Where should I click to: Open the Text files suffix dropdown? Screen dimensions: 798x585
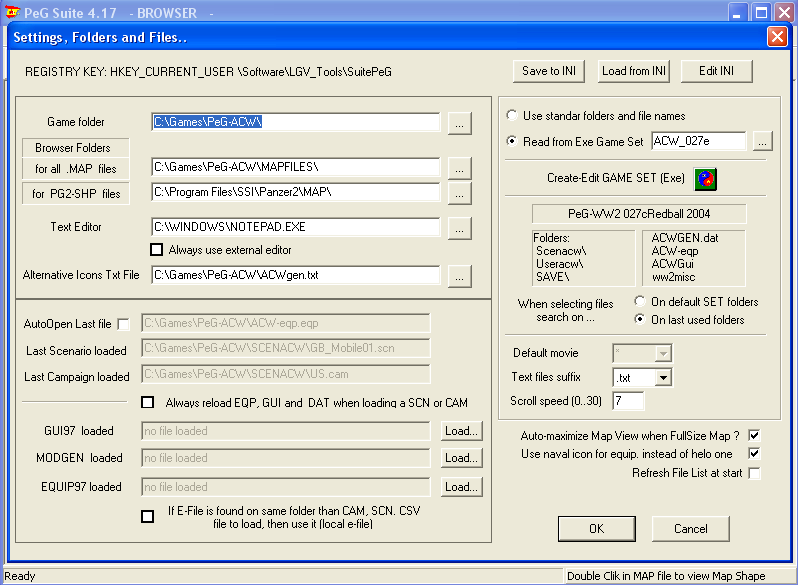[663, 378]
